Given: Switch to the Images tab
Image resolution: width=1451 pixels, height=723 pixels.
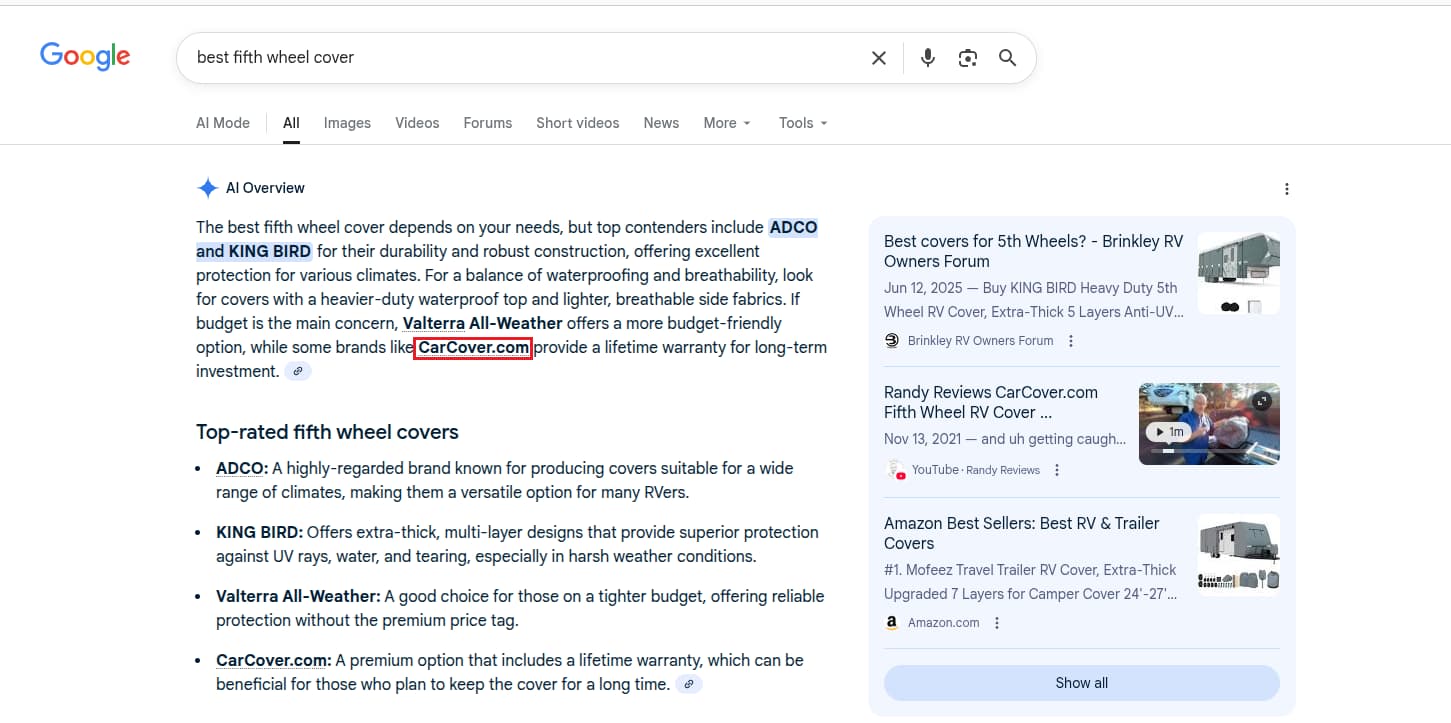Looking at the screenshot, I should 347,122.
